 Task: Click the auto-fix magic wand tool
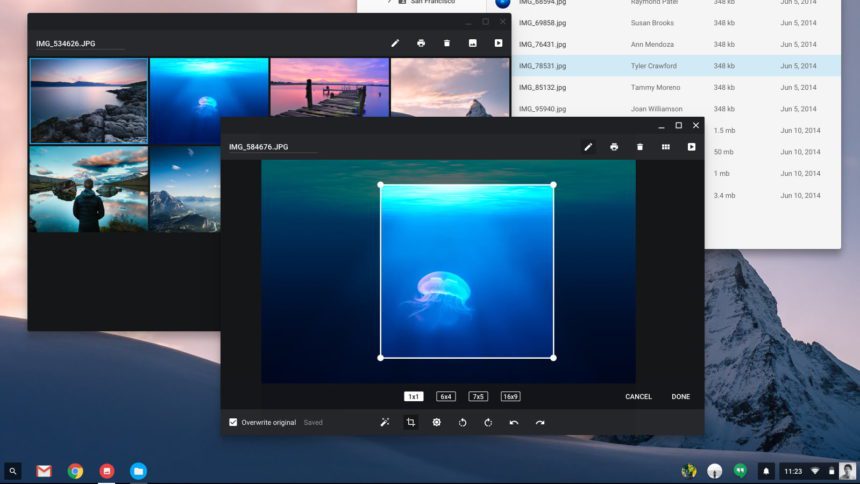(x=384, y=422)
